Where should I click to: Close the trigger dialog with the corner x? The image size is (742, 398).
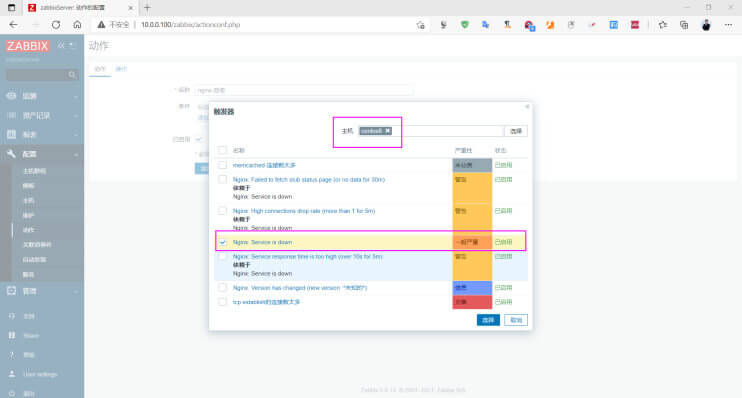(x=527, y=106)
